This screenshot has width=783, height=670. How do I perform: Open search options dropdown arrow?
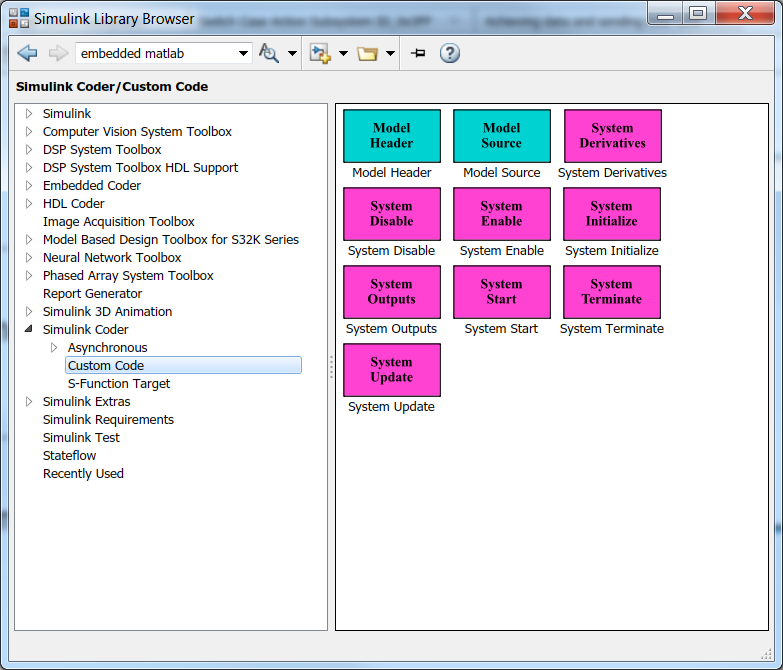coord(293,53)
